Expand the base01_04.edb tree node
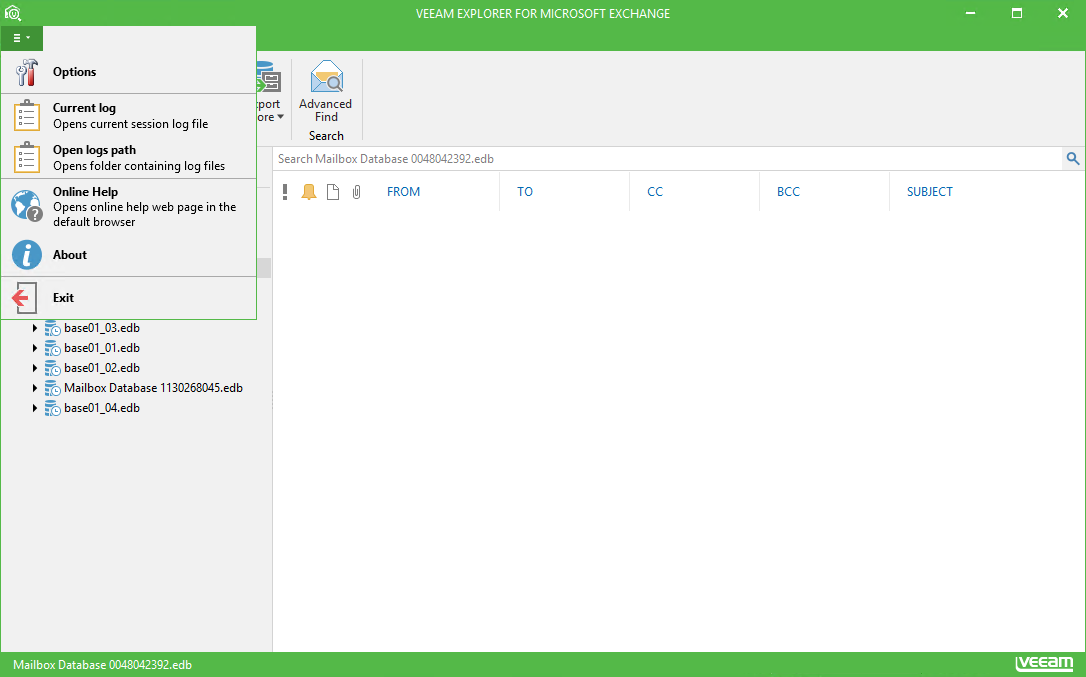This screenshot has height=677, width=1086. point(35,408)
